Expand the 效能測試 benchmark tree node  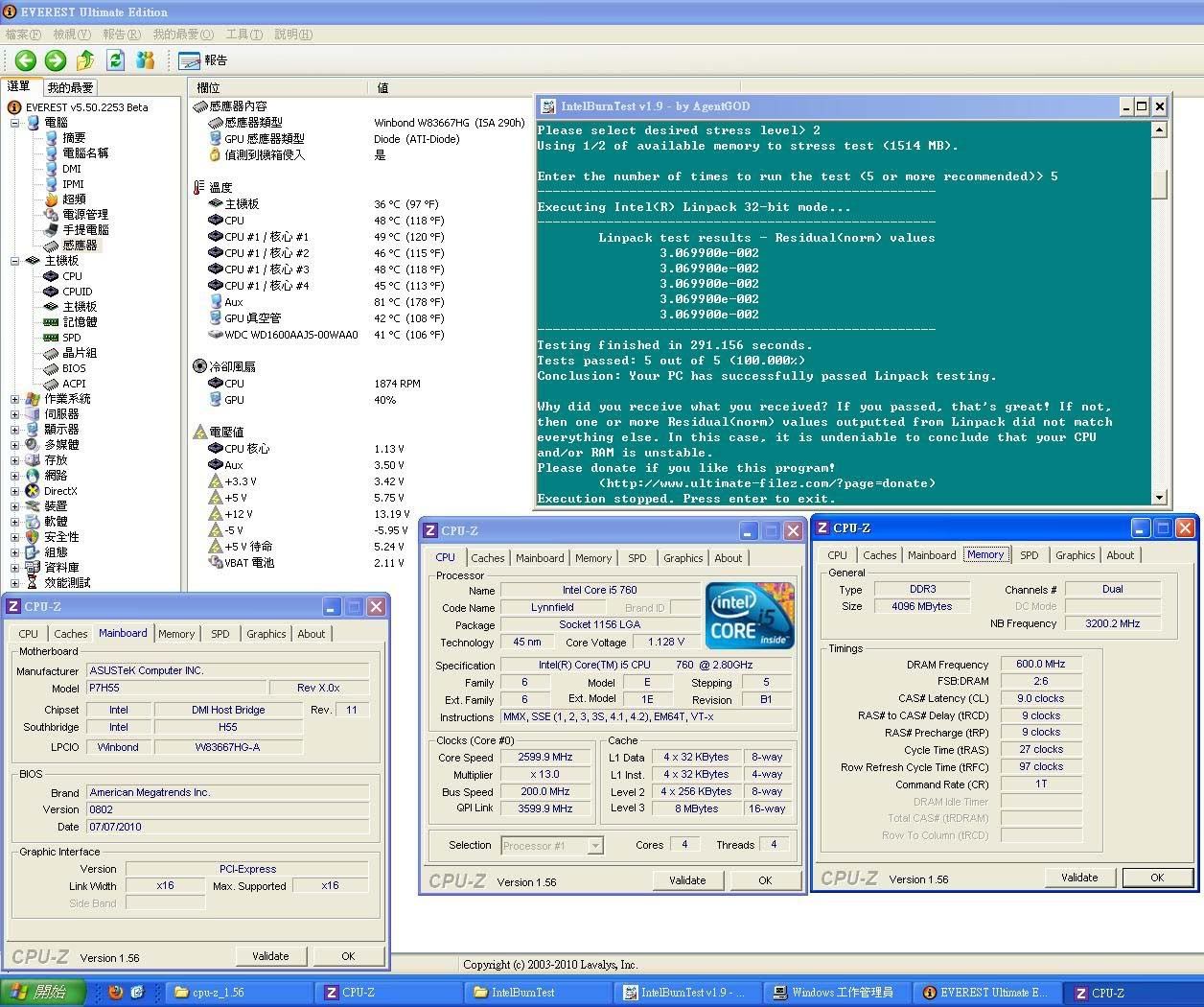point(15,583)
